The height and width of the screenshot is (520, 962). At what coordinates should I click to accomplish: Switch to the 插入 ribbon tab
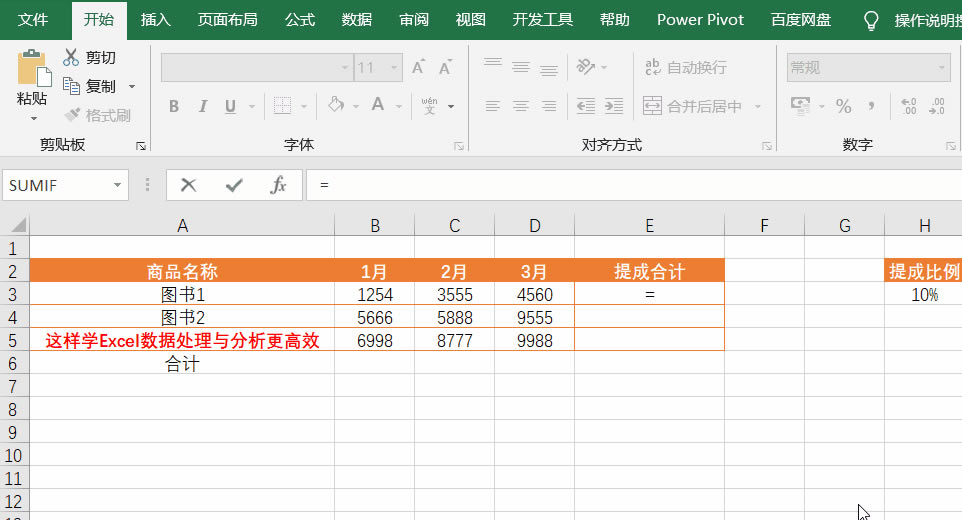pyautogui.click(x=155, y=19)
